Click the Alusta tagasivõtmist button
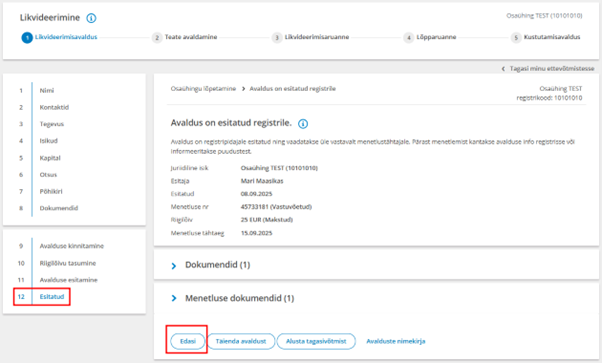Viewport: 602px width, 363px height. [x=316, y=341]
